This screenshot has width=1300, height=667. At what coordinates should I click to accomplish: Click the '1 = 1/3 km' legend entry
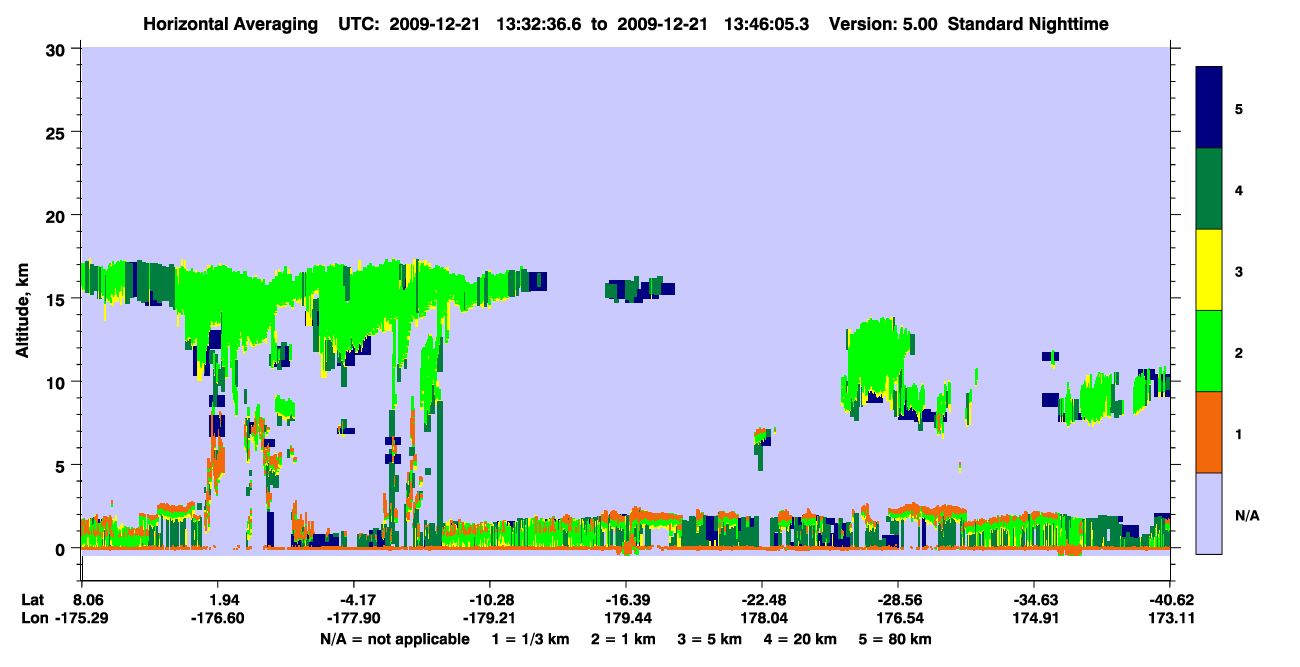click(x=530, y=639)
